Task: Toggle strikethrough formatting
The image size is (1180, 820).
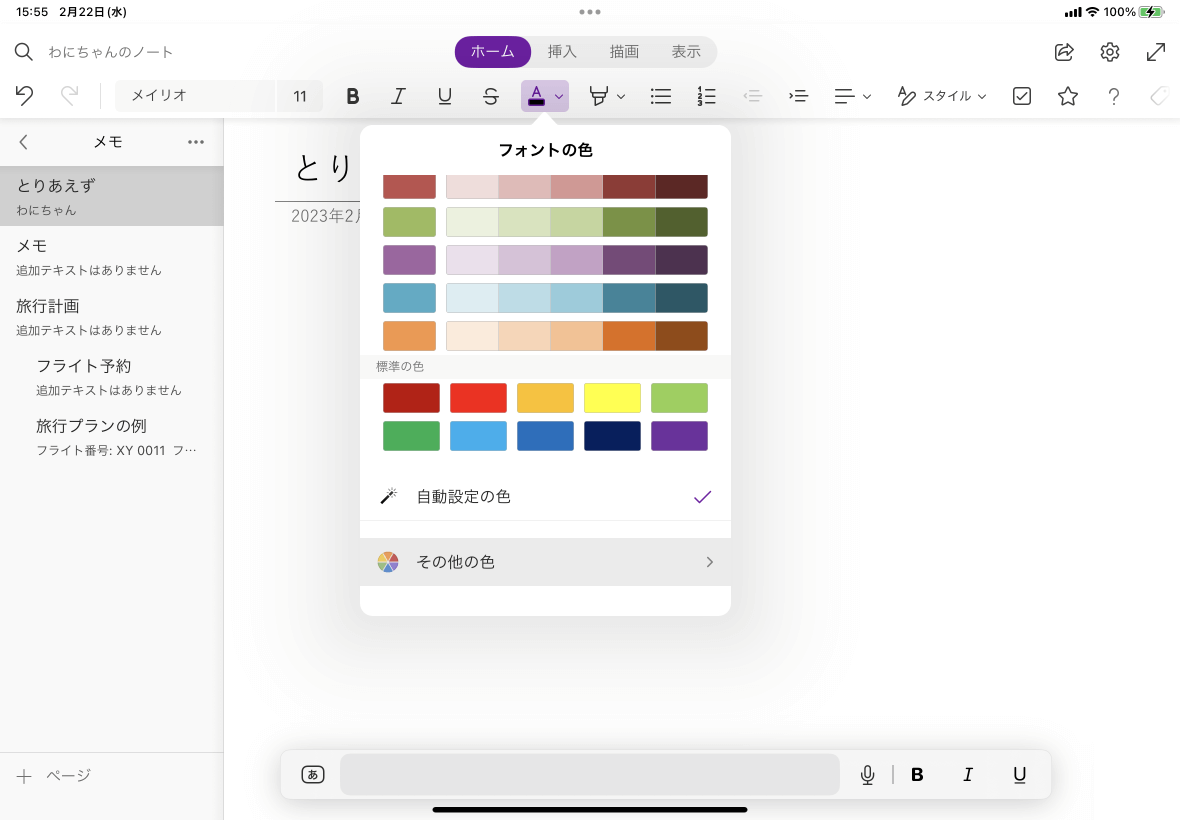Action: tap(491, 96)
